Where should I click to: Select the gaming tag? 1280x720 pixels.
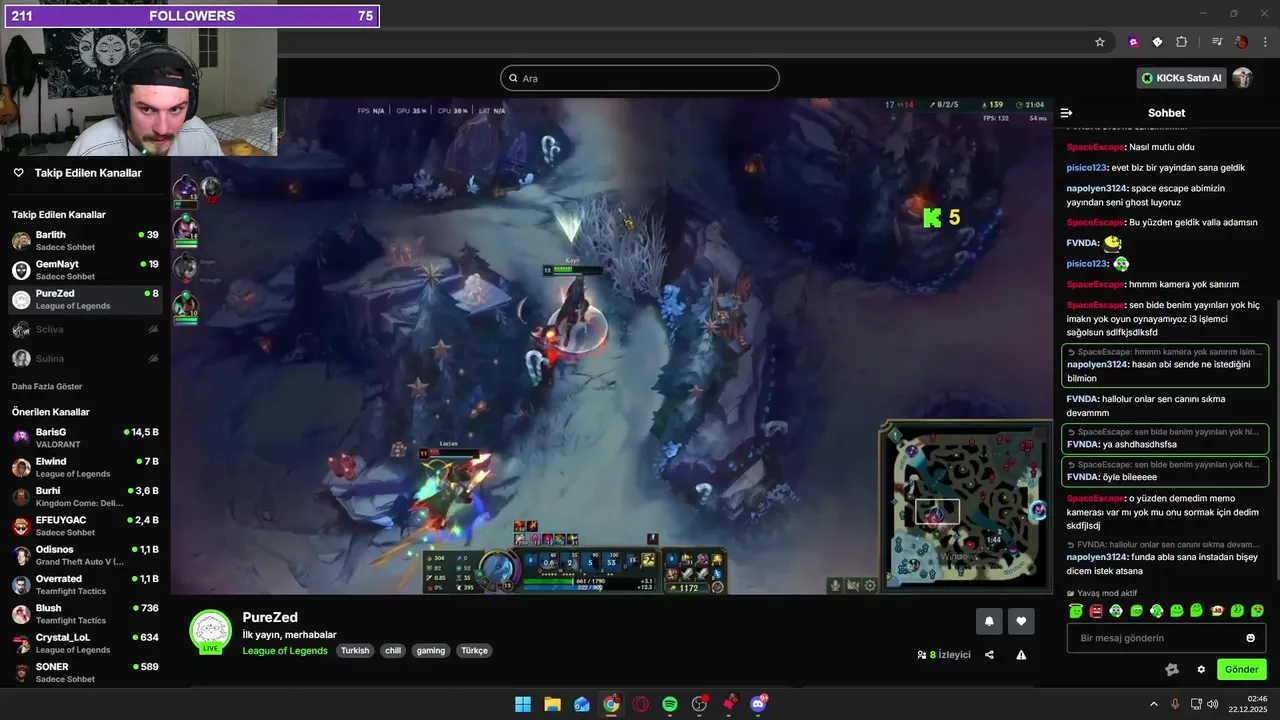pyautogui.click(x=431, y=650)
